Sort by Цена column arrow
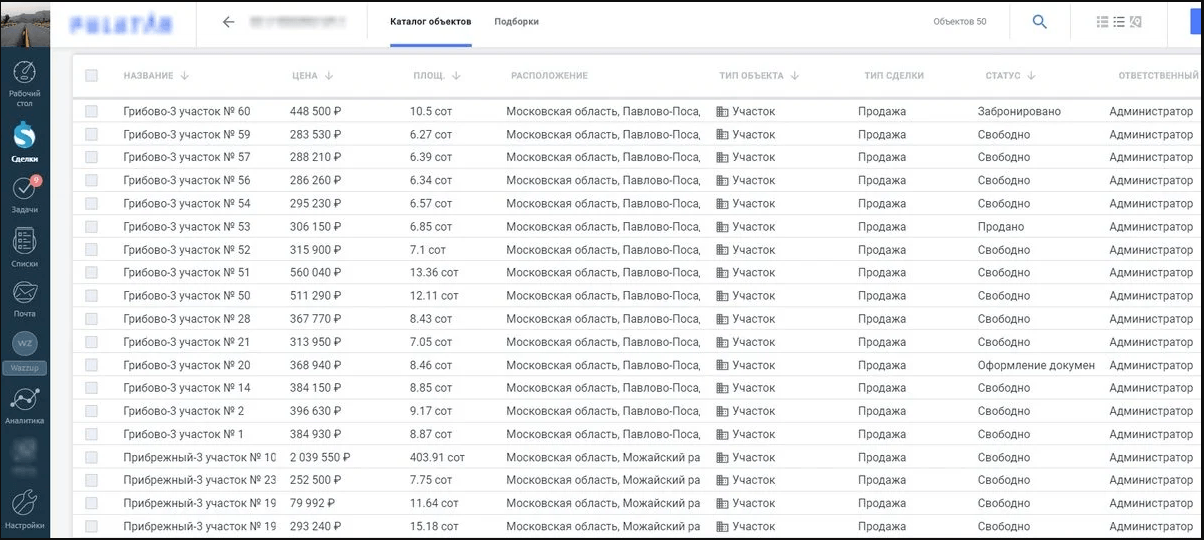The image size is (1204, 540). tap(329, 76)
